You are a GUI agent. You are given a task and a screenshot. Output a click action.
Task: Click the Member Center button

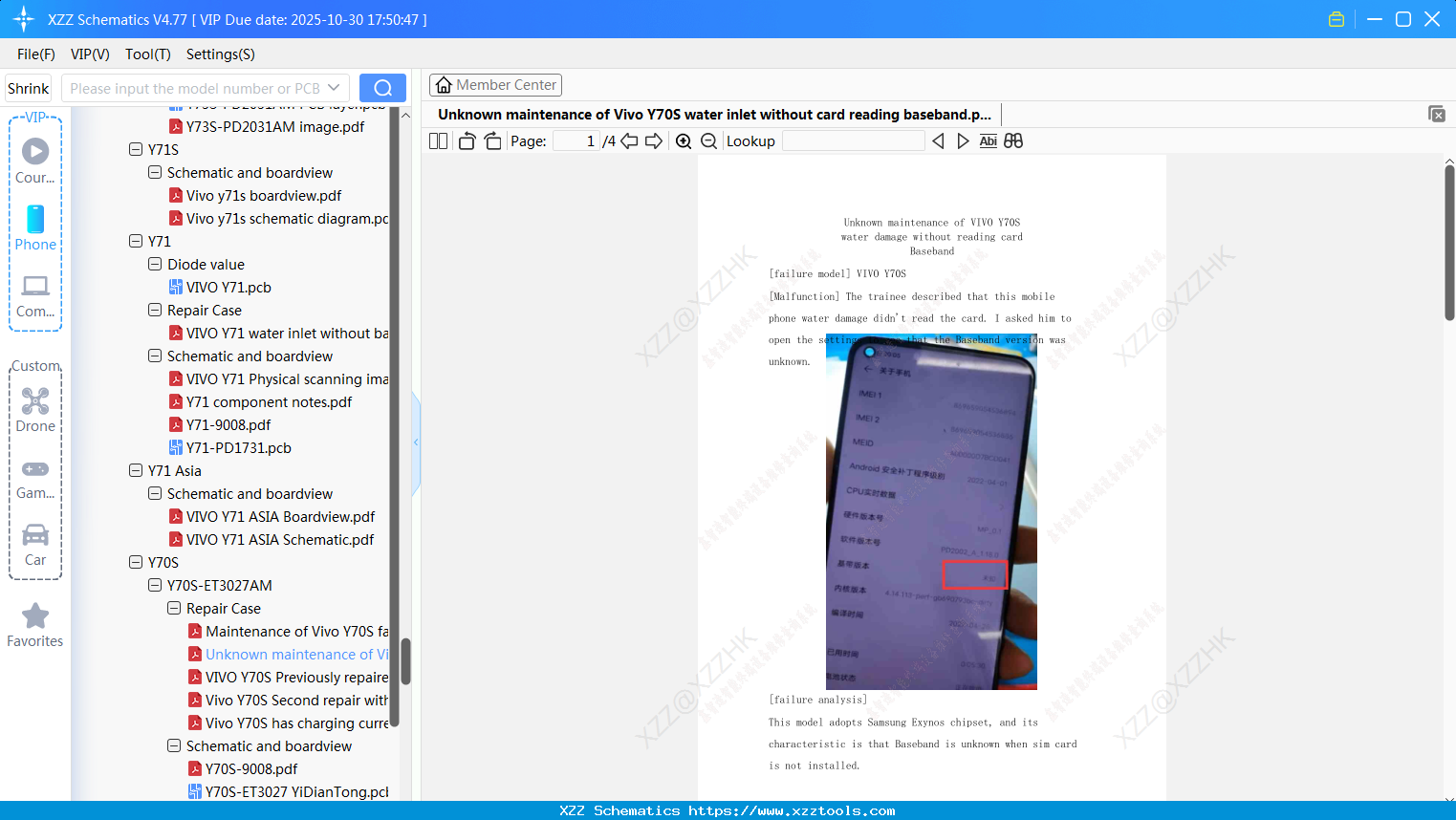pyautogui.click(x=495, y=84)
